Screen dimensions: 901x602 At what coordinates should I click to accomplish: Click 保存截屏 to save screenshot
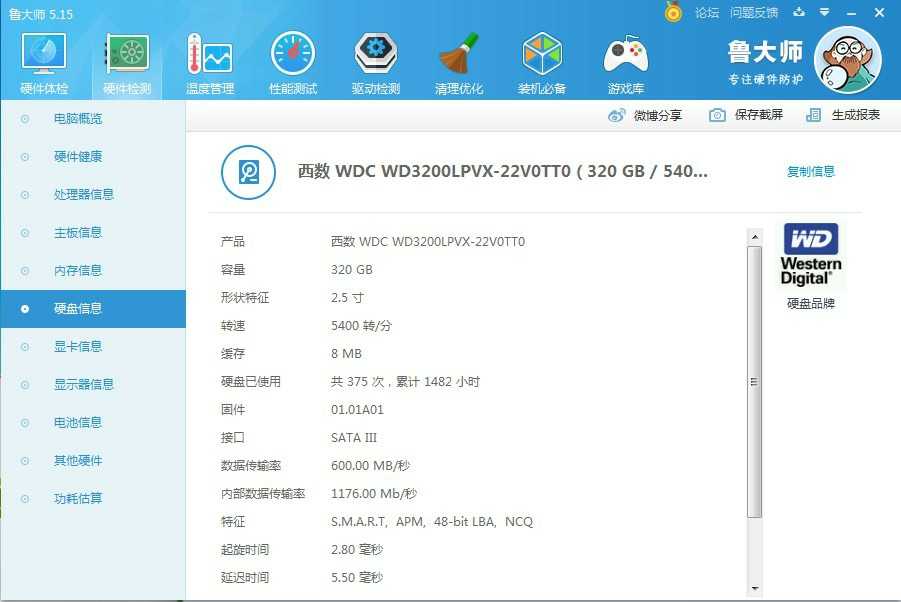click(x=758, y=115)
